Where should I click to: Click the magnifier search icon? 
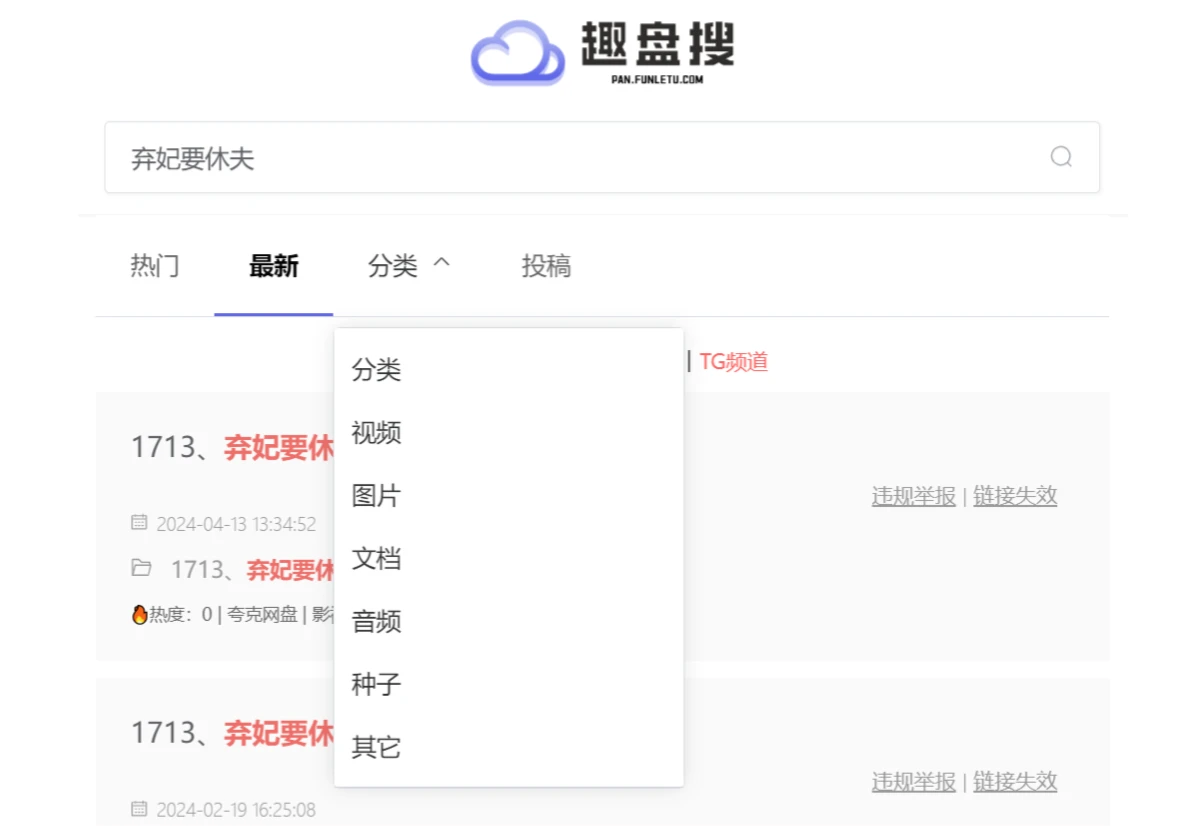[x=1061, y=157]
